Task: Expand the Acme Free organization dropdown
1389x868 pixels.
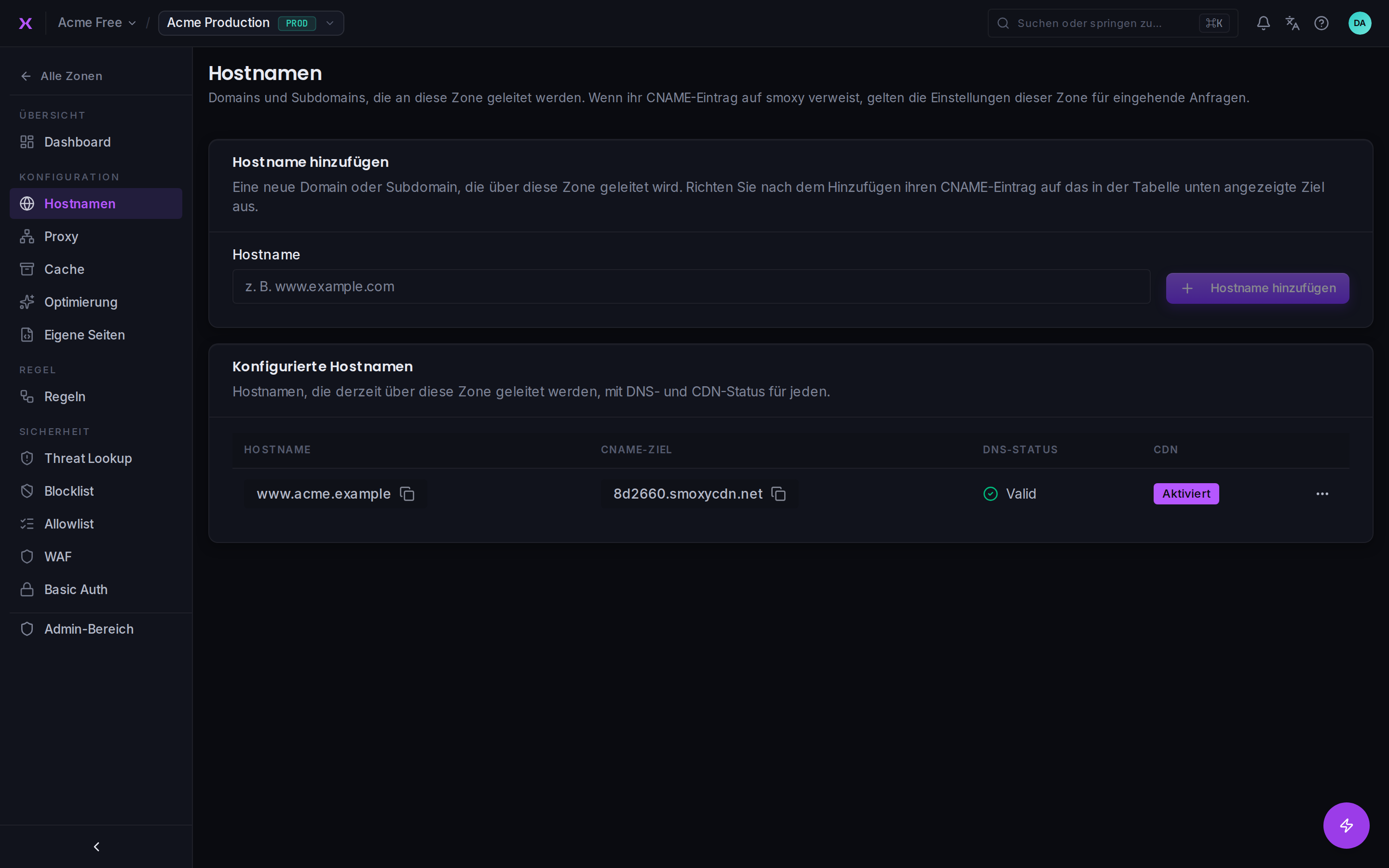Action: click(97, 23)
